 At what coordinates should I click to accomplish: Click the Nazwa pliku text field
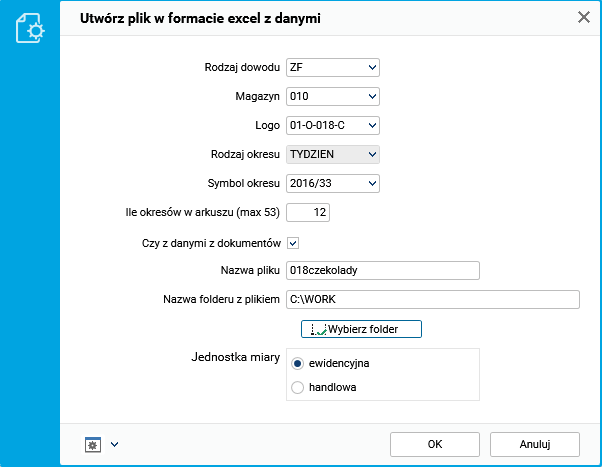click(x=383, y=270)
